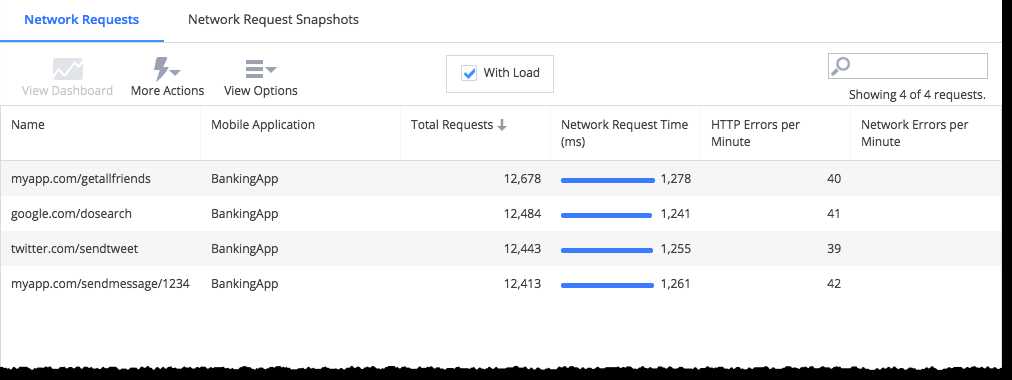
Task: Click the request time value 1,261
Action: [675, 283]
